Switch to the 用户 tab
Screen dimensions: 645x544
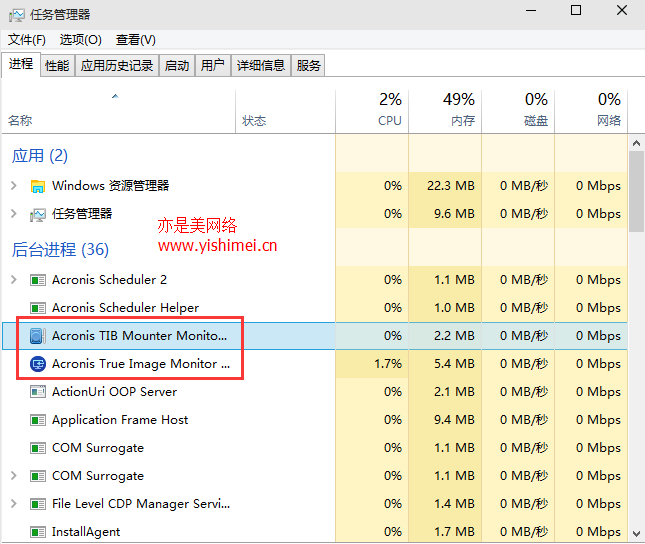click(x=213, y=65)
